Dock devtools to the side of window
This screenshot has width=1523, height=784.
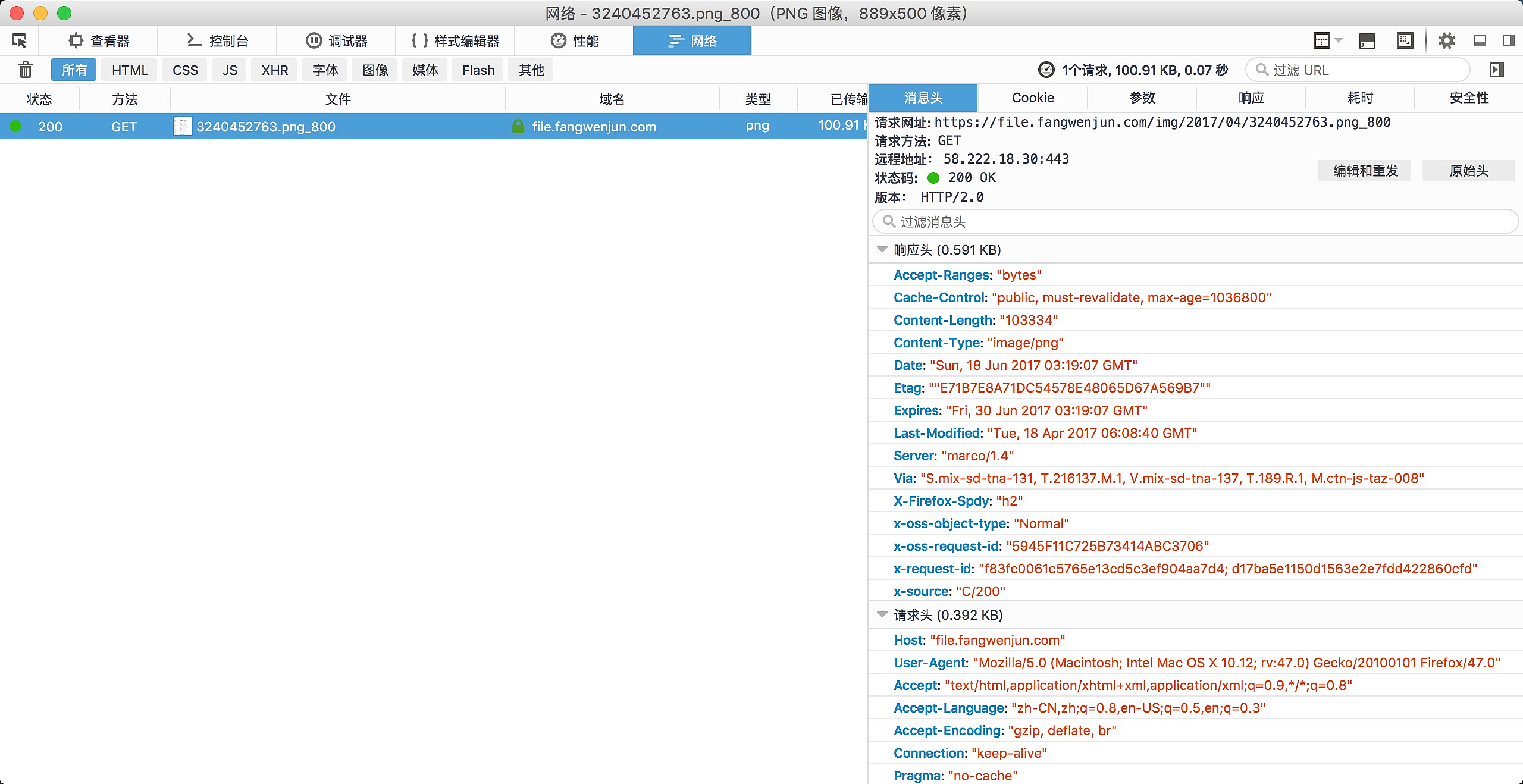click(x=1509, y=40)
